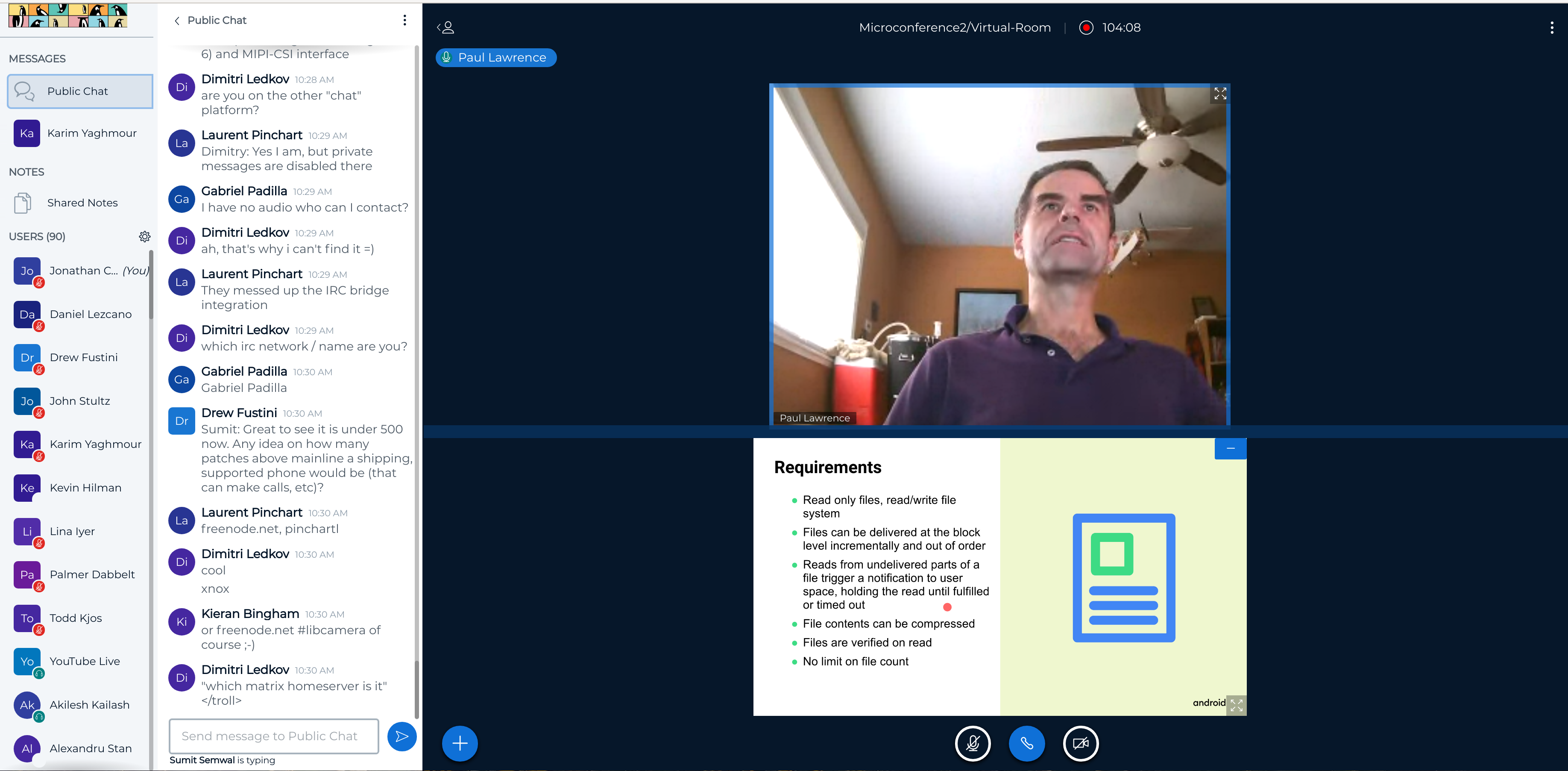Open the users gear settings icon
Screen dimensions: 1568x771
(144, 236)
